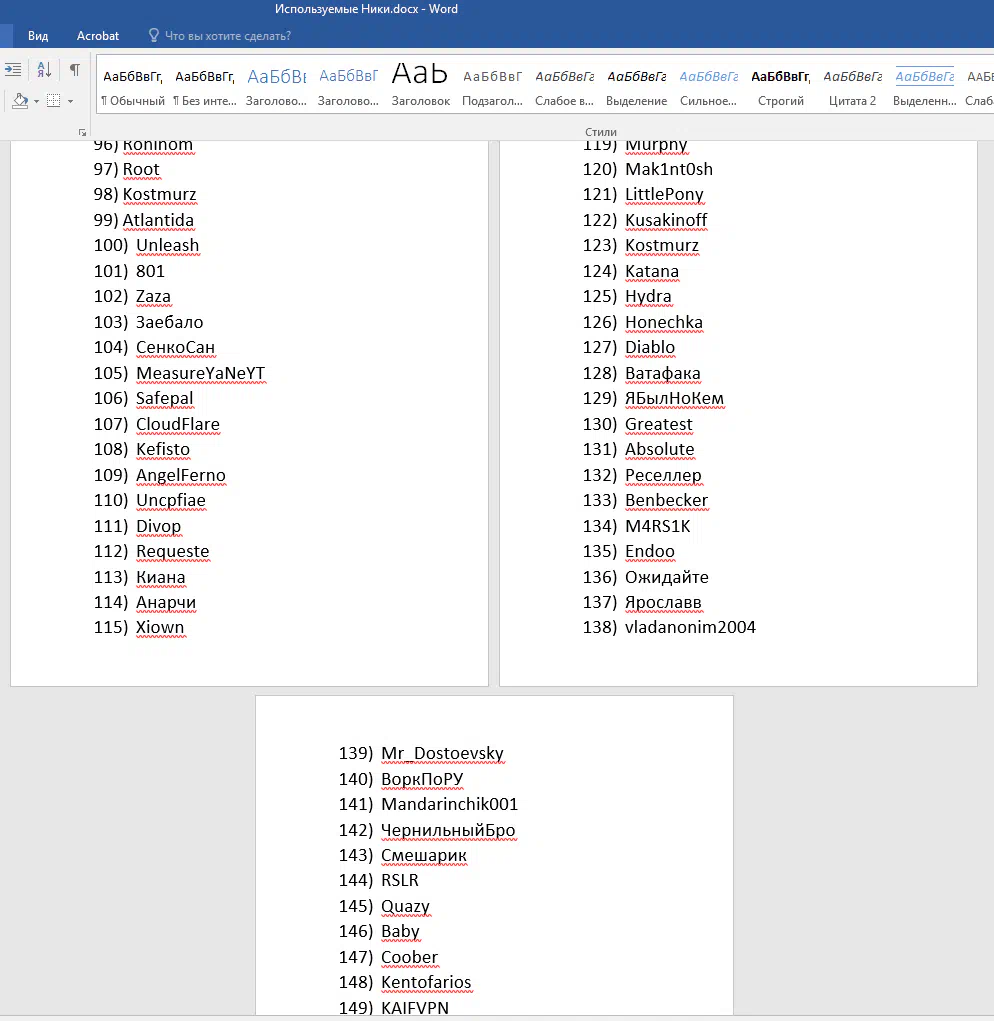Click list entry 107) CloudFlare
Viewport: 994px width, 1021px height.
(156, 424)
